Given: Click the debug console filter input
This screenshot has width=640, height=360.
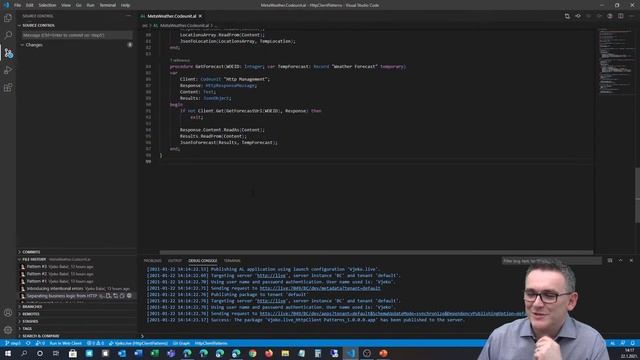Looking at the screenshot, I should (x=551, y=261).
